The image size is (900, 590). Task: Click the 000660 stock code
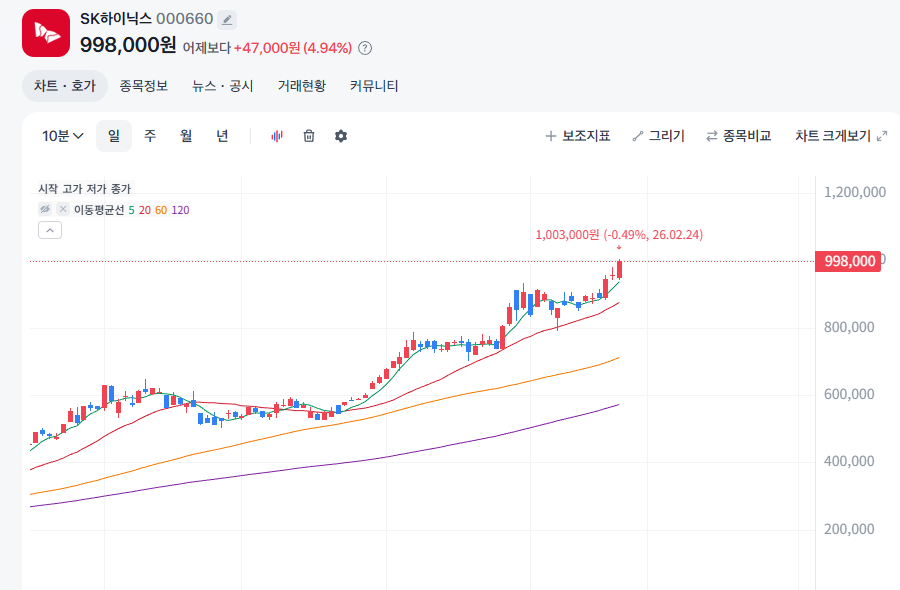(x=185, y=19)
